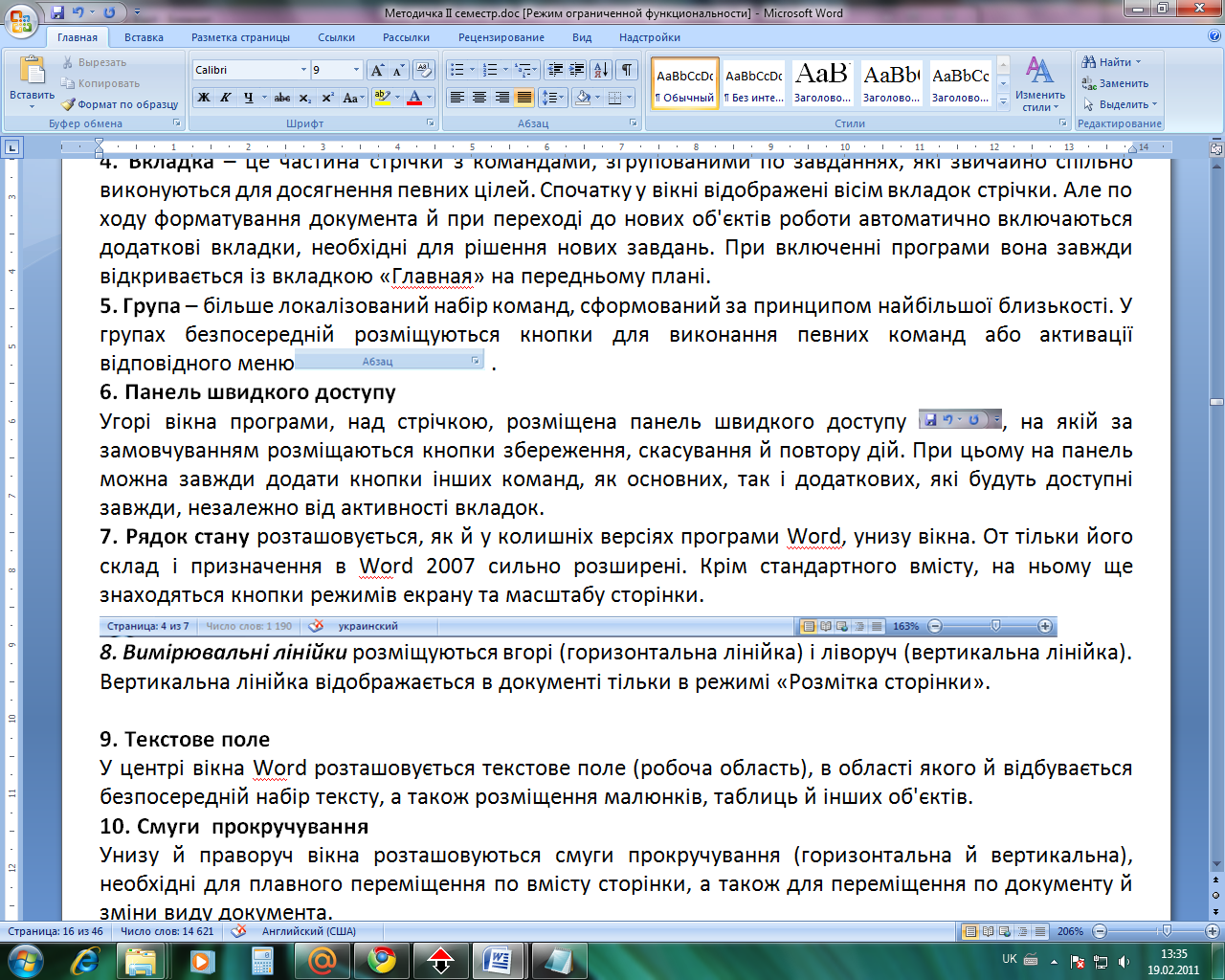The width and height of the screenshot is (1225, 980).
Task: Click bulleted list icon
Action: pos(457,70)
